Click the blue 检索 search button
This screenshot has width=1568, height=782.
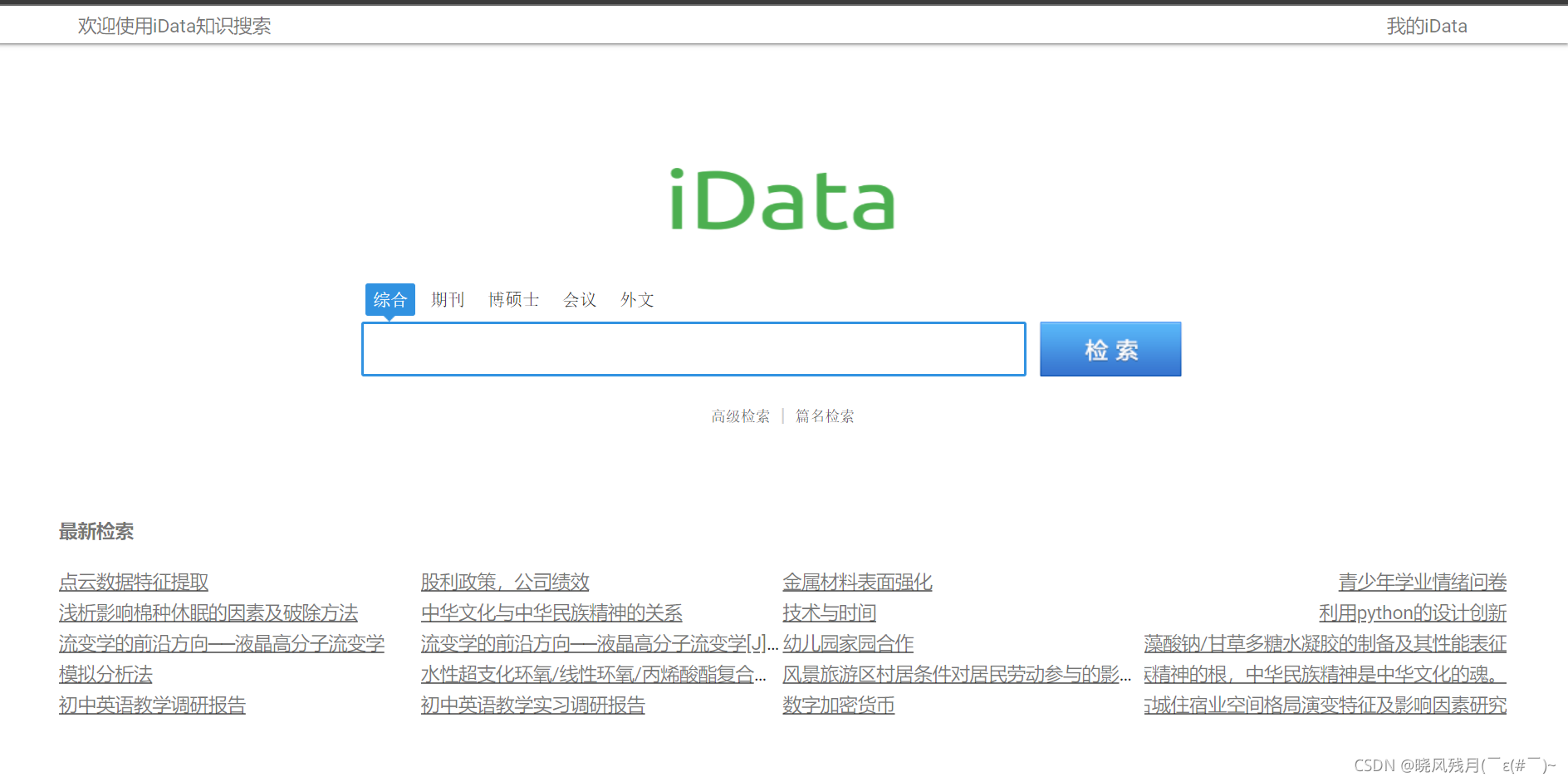point(1110,349)
